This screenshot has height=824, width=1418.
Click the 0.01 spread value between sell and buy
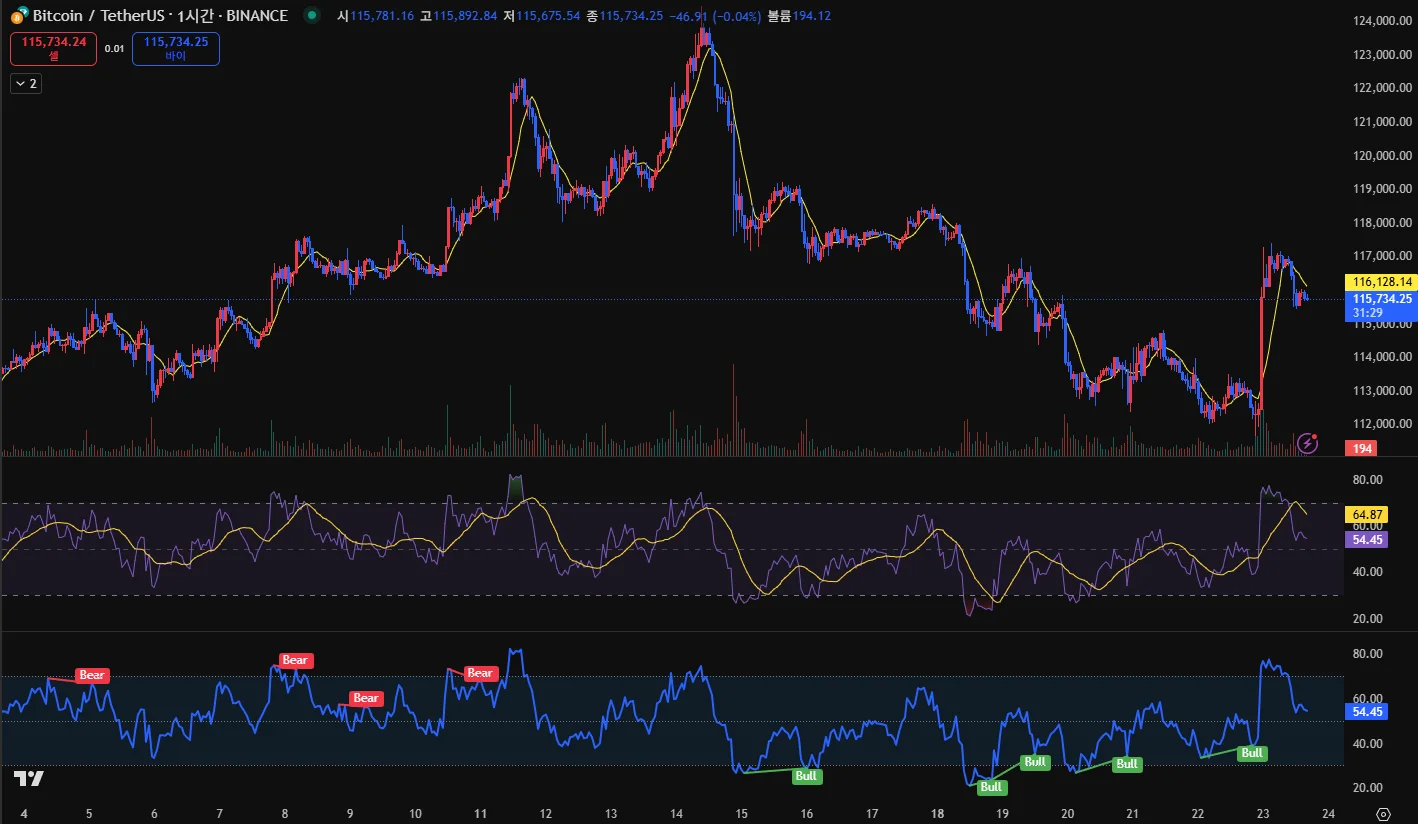click(114, 48)
